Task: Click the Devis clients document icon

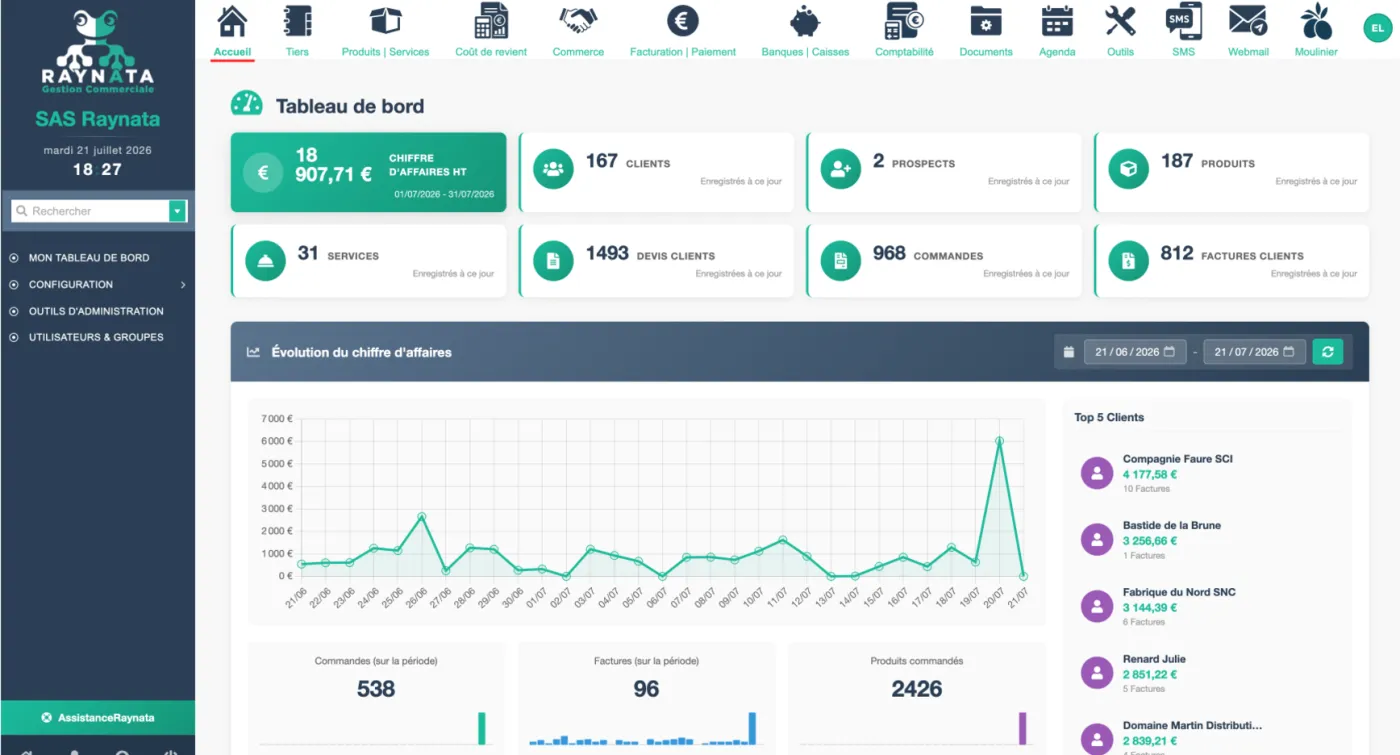Action: [553, 261]
